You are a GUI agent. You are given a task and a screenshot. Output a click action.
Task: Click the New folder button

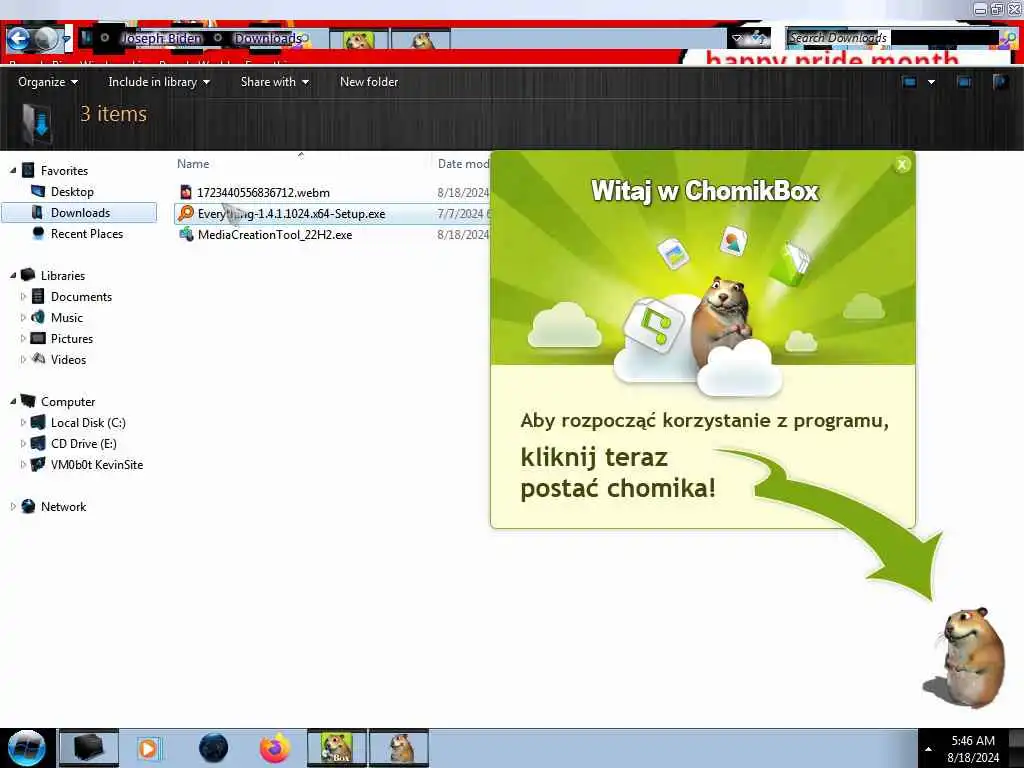(x=369, y=82)
